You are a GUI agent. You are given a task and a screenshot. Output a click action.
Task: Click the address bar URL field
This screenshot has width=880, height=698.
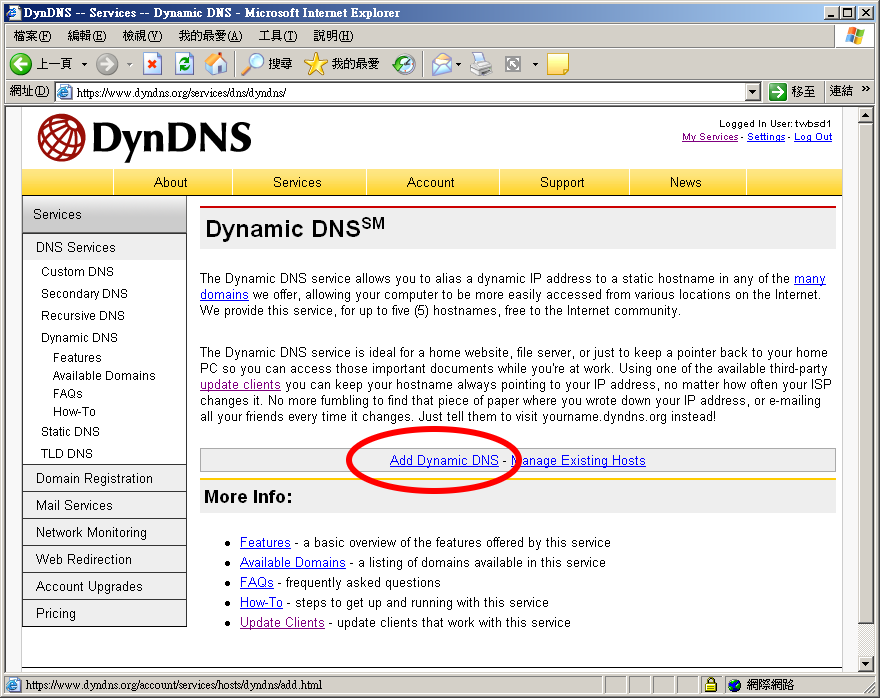400,92
